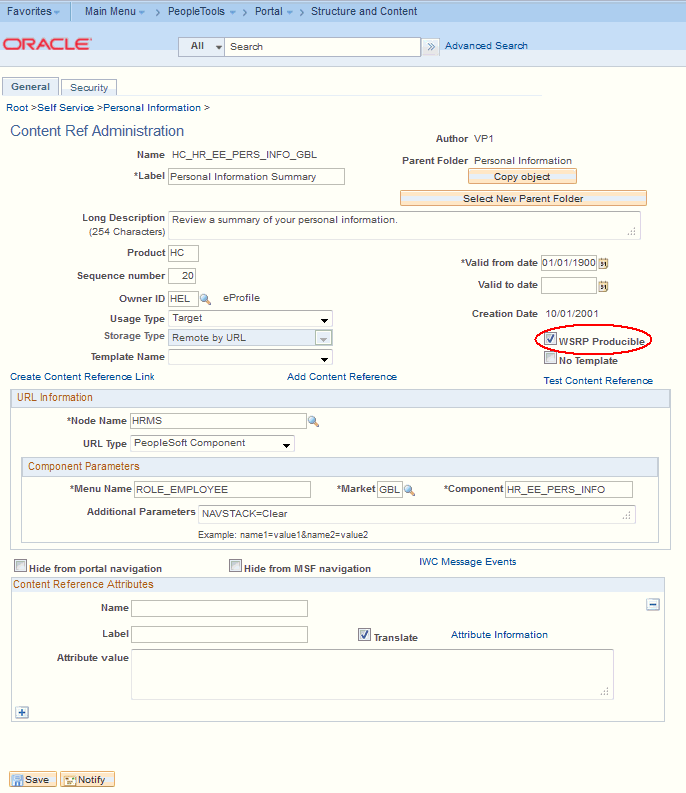Check Hide from MSF navigation

click(235, 565)
